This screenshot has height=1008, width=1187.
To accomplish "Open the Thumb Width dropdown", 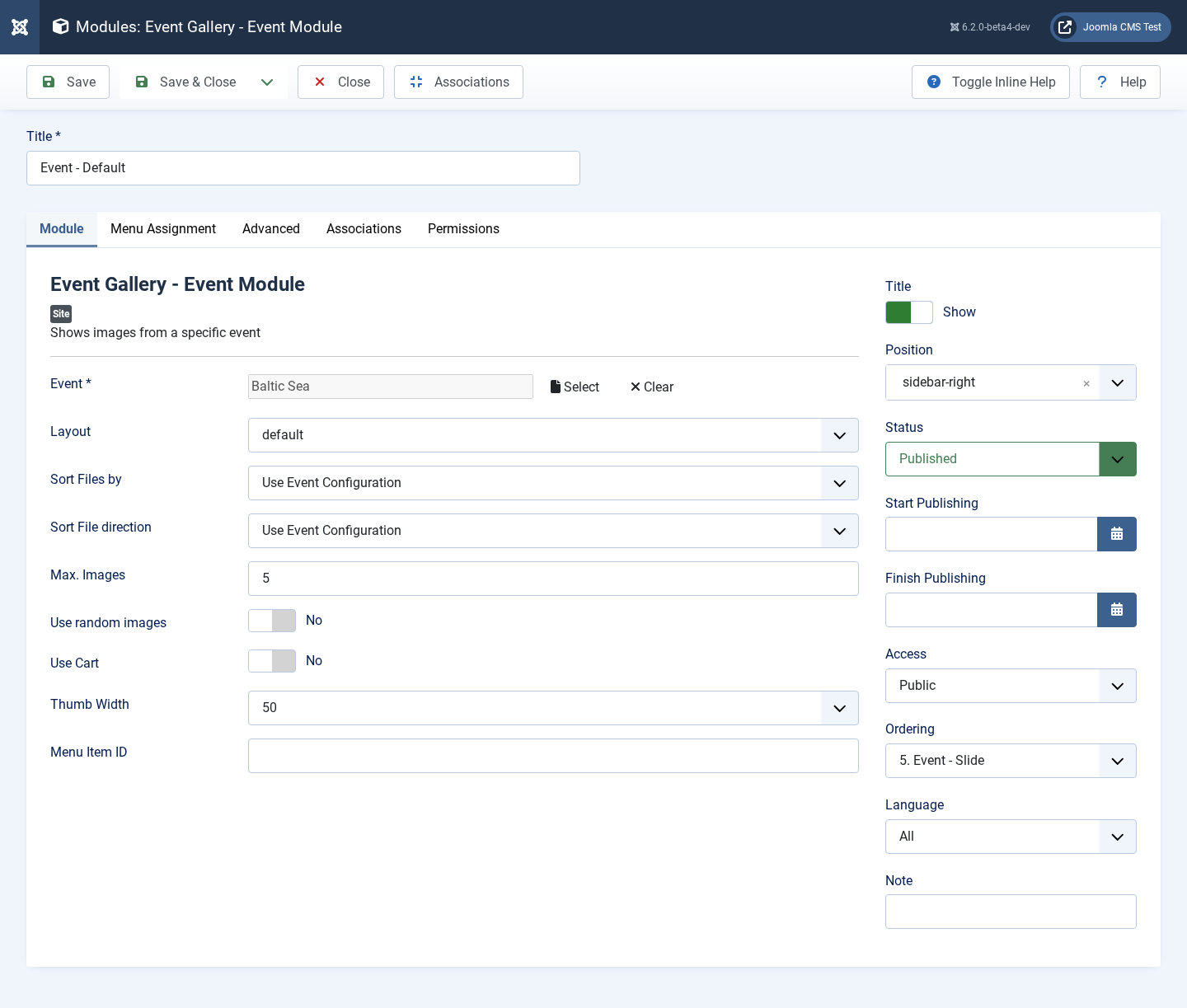I will coord(553,708).
